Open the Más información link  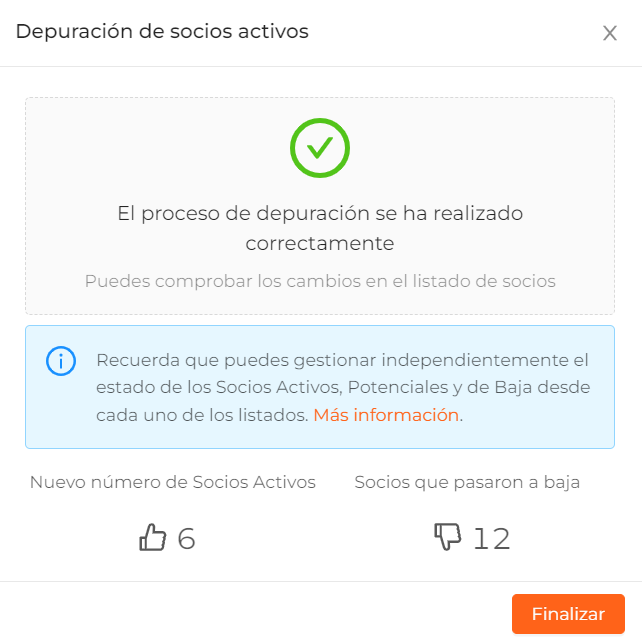[x=386, y=415]
